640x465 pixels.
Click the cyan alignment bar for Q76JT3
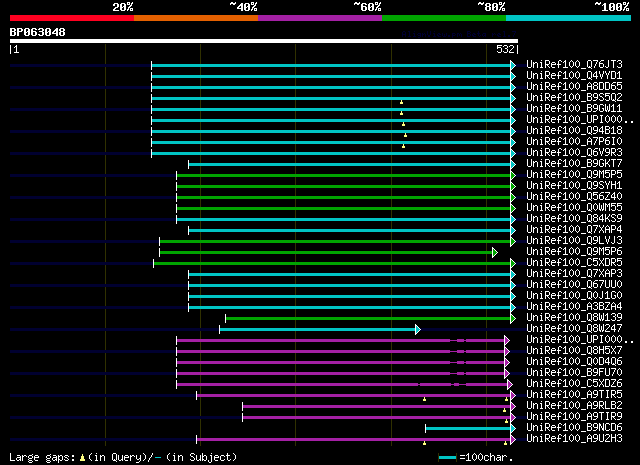[331, 65]
